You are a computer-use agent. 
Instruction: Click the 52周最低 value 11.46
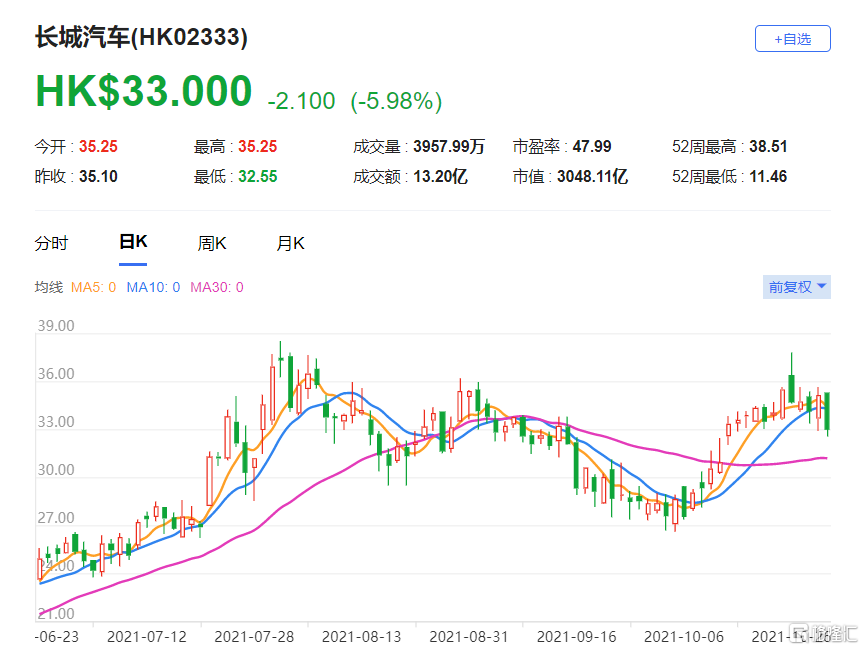(x=768, y=176)
